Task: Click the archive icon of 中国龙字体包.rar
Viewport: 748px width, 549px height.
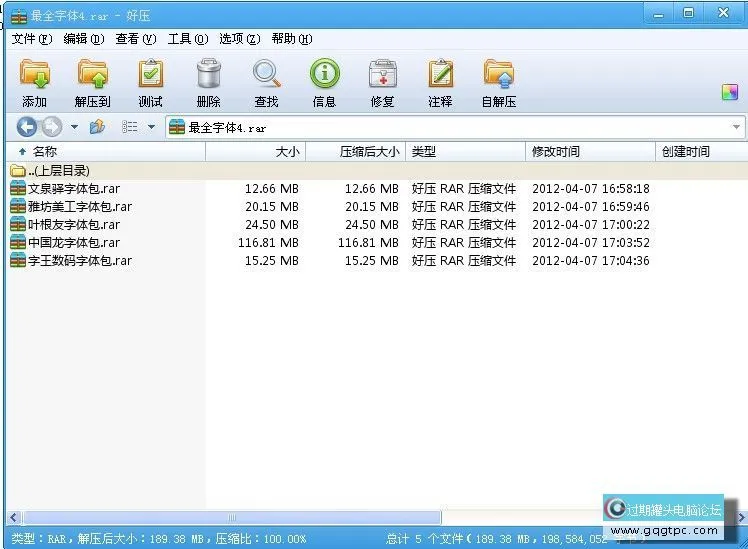Action: pyautogui.click(x=18, y=242)
